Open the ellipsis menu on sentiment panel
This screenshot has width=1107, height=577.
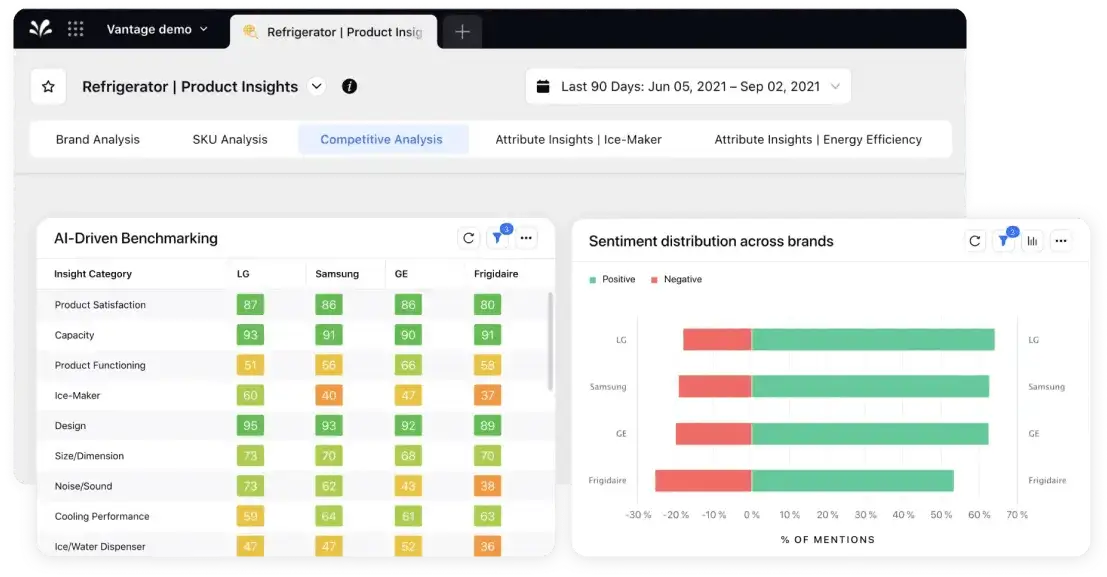pyautogui.click(x=1061, y=241)
